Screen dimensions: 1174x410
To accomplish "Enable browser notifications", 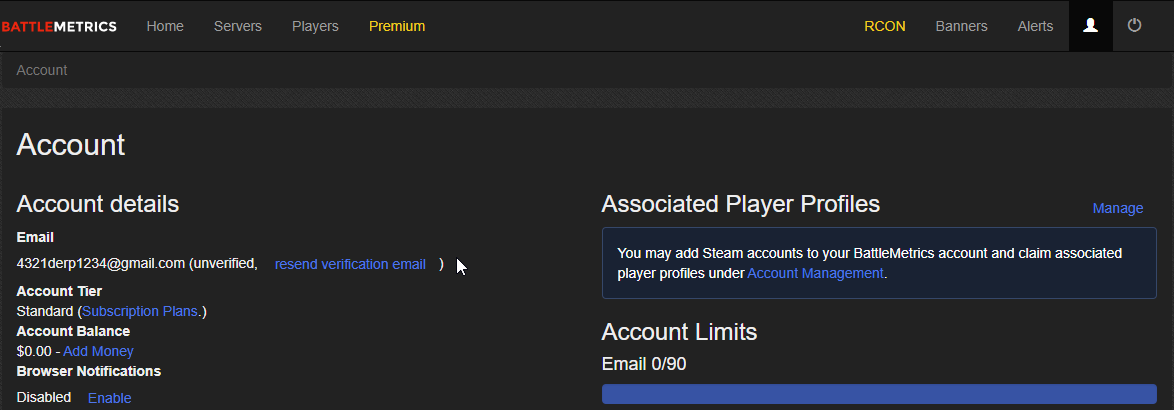I will point(109,398).
